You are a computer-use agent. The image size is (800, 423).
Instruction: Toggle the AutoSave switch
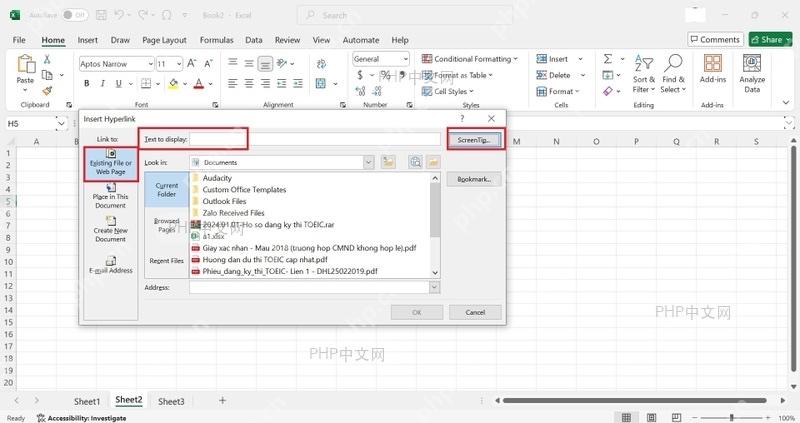tap(75, 15)
